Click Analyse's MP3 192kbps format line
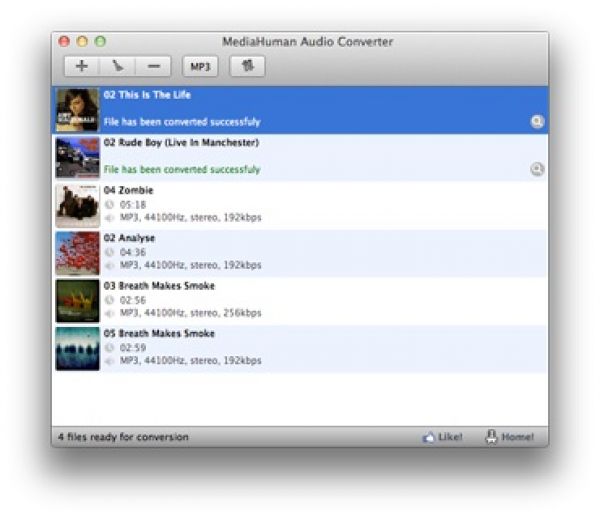The width and height of the screenshot is (600, 518). click(191, 265)
